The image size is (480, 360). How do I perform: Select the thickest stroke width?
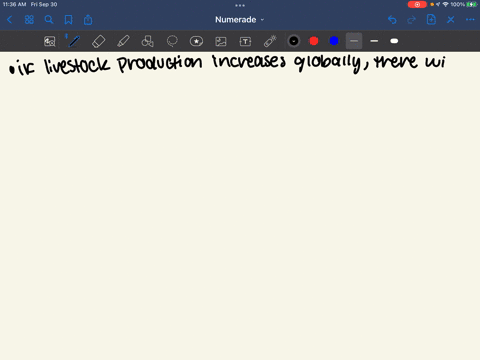click(394, 41)
